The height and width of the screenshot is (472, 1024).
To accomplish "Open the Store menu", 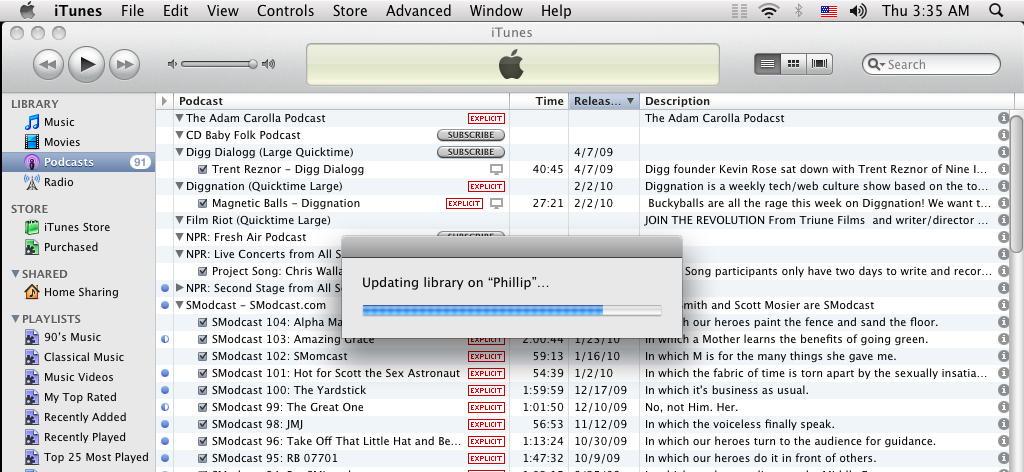I will [349, 10].
